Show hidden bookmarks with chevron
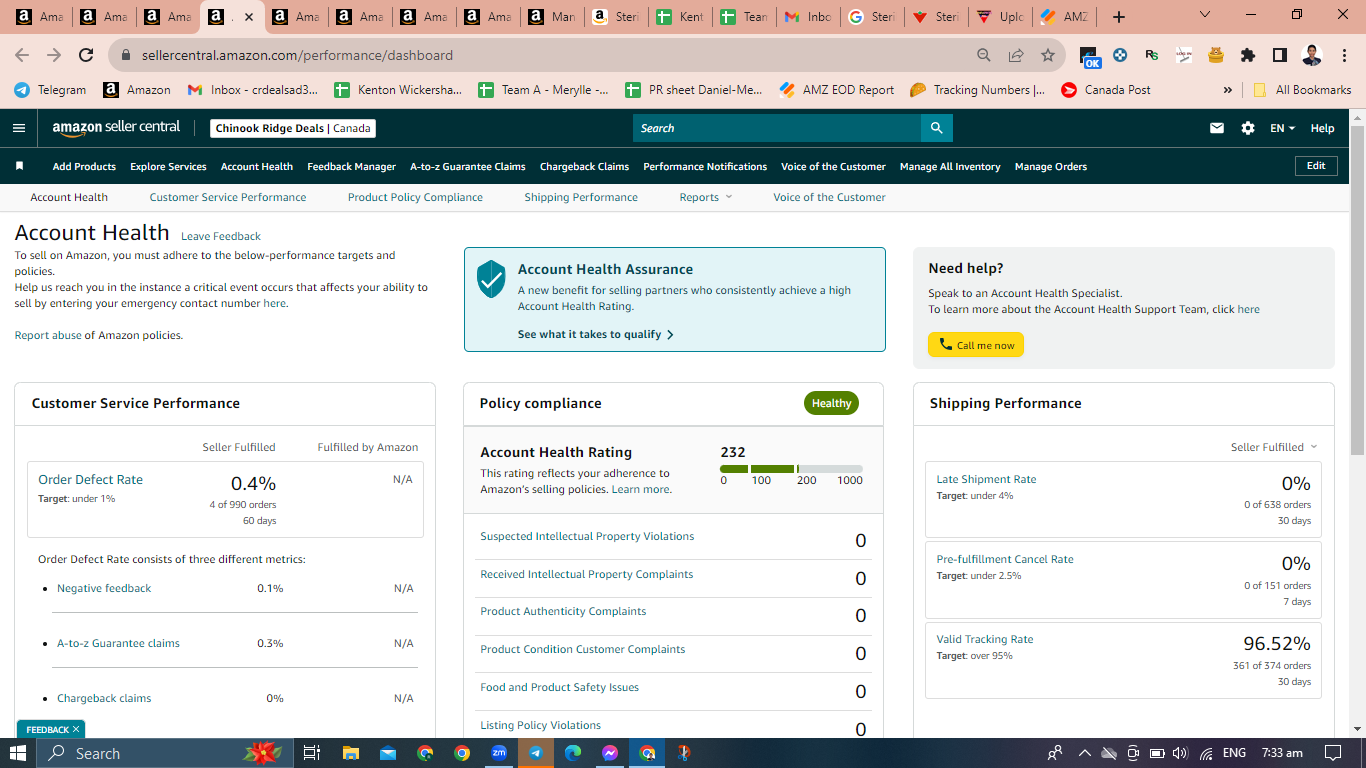Image resolution: width=1366 pixels, height=768 pixels. coord(1227,90)
